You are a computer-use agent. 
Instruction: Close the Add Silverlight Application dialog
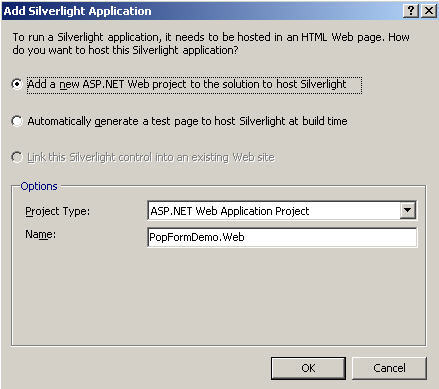point(429,11)
